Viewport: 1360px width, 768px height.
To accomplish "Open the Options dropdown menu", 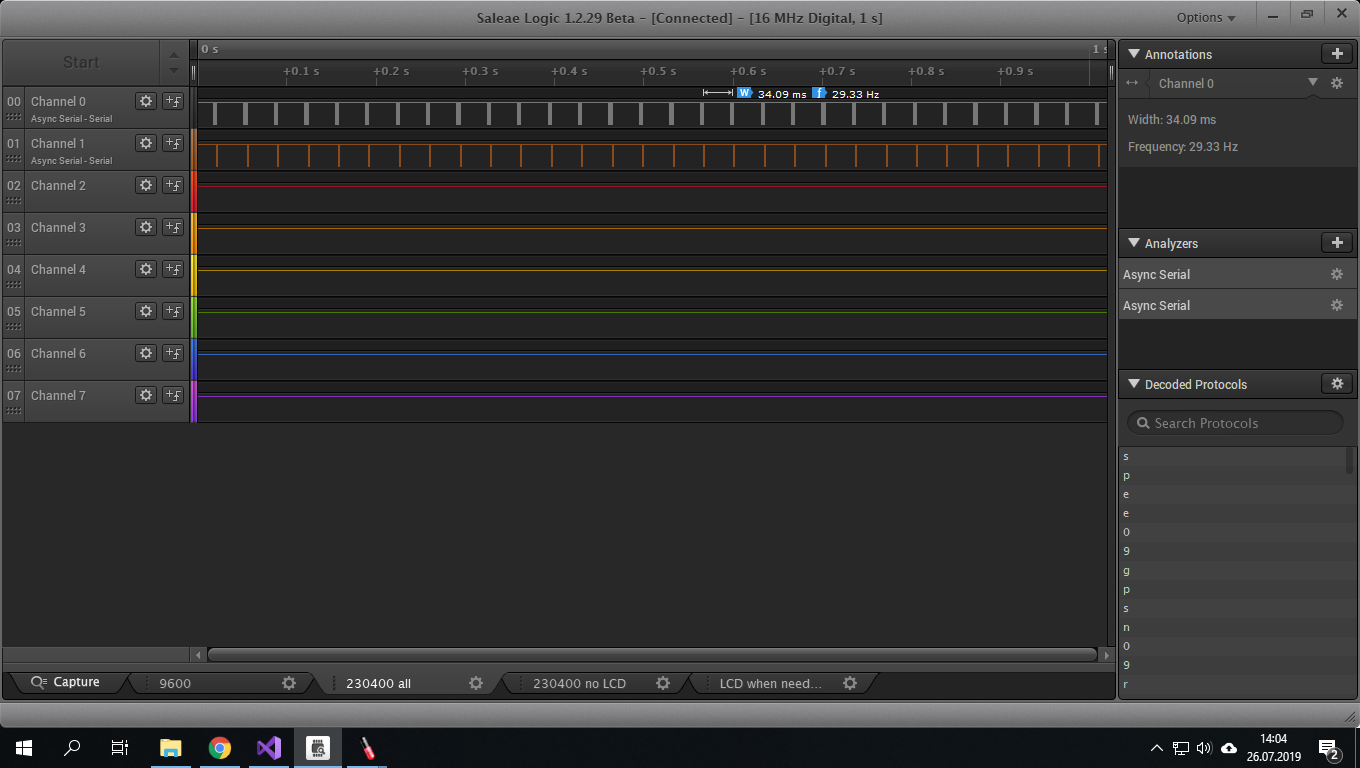I will pos(1206,17).
